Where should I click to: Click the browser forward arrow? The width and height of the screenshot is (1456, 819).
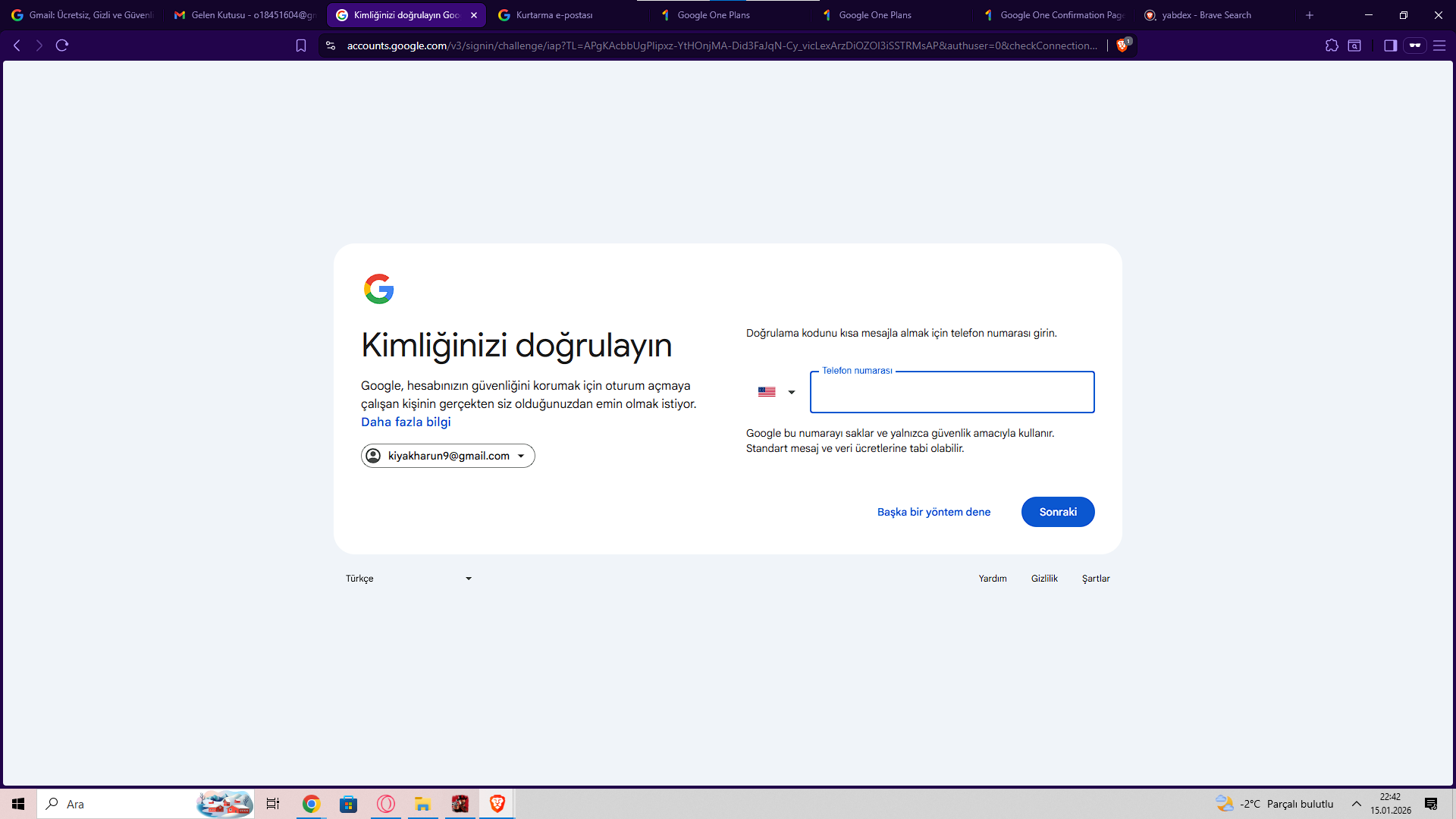[x=39, y=45]
